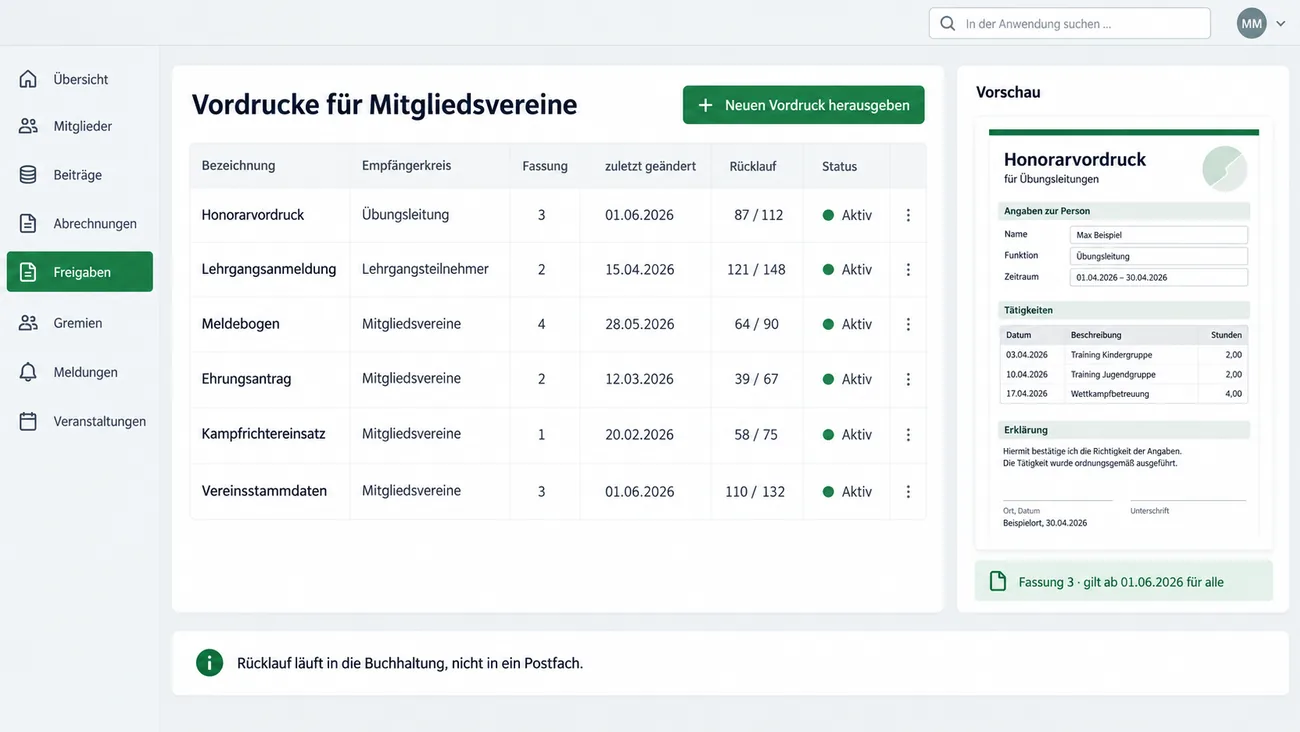The width and height of the screenshot is (1300, 732).
Task: Open Beiträge section
Action: (x=78, y=175)
